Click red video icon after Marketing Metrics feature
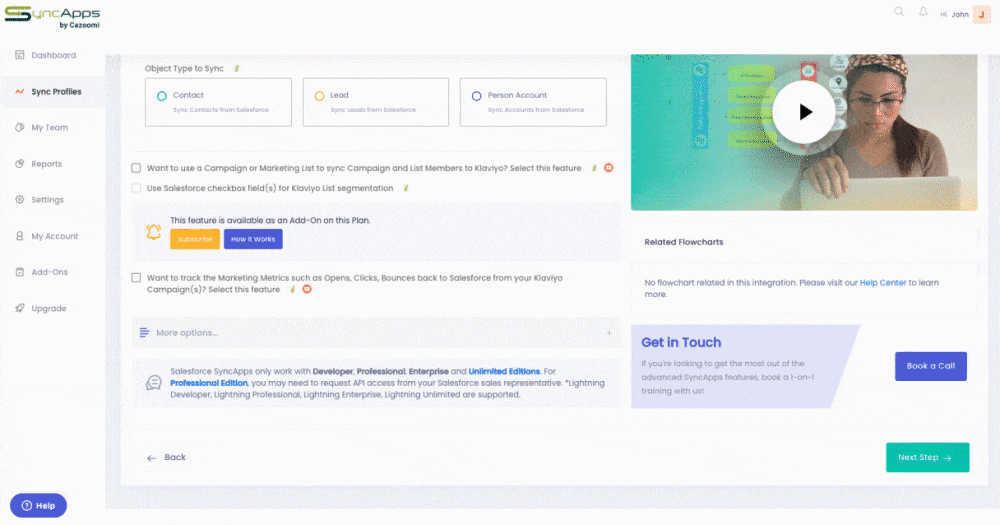 tap(307, 289)
